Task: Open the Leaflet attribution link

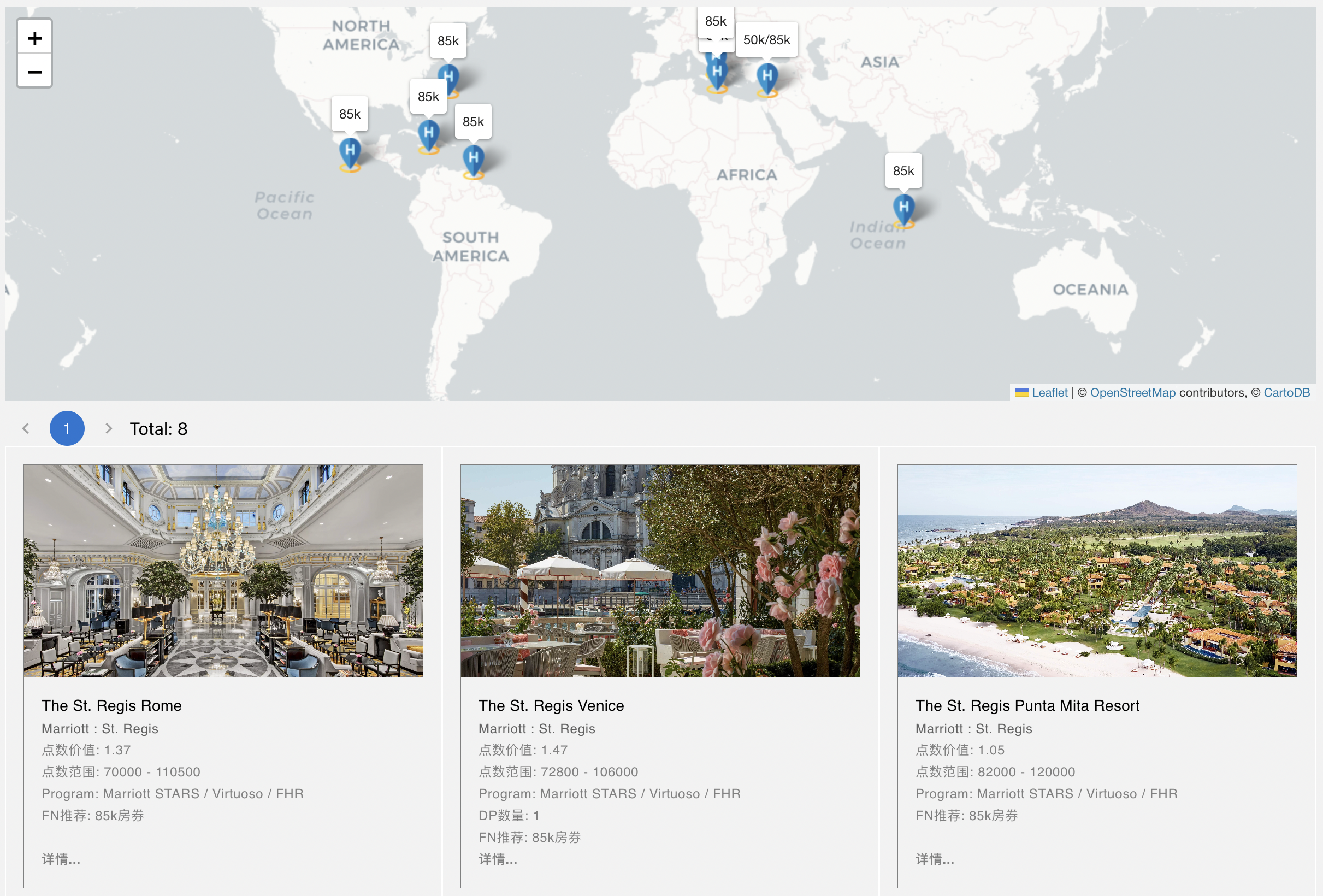Action: point(1049,392)
